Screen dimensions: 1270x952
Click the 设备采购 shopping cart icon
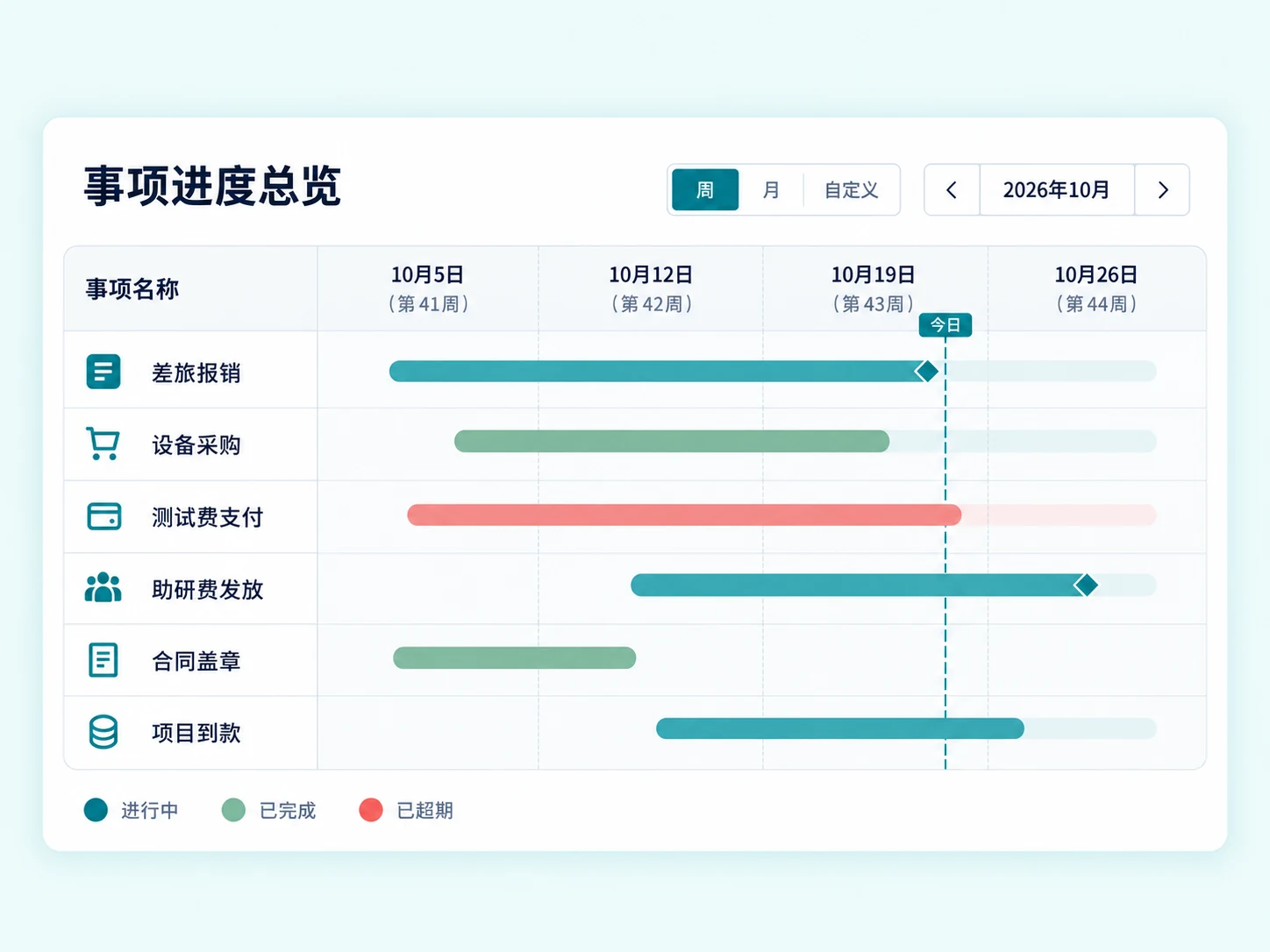pyautogui.click(x=103, y=444)
